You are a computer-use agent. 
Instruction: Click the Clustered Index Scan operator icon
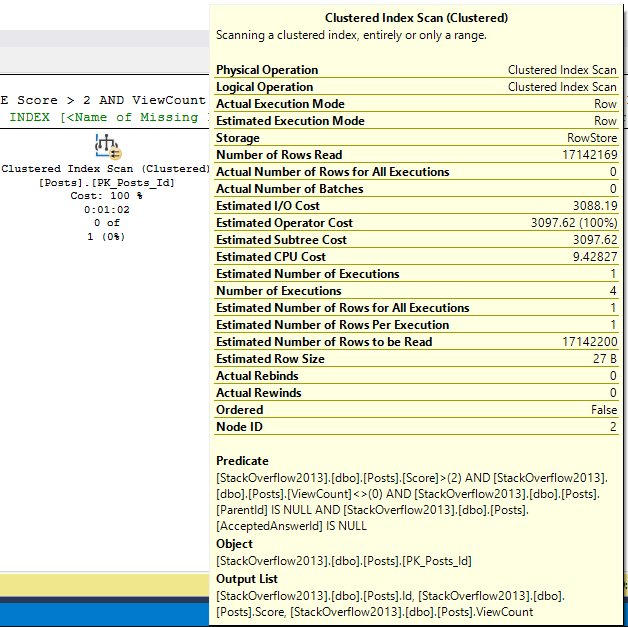tap(107, 147)
